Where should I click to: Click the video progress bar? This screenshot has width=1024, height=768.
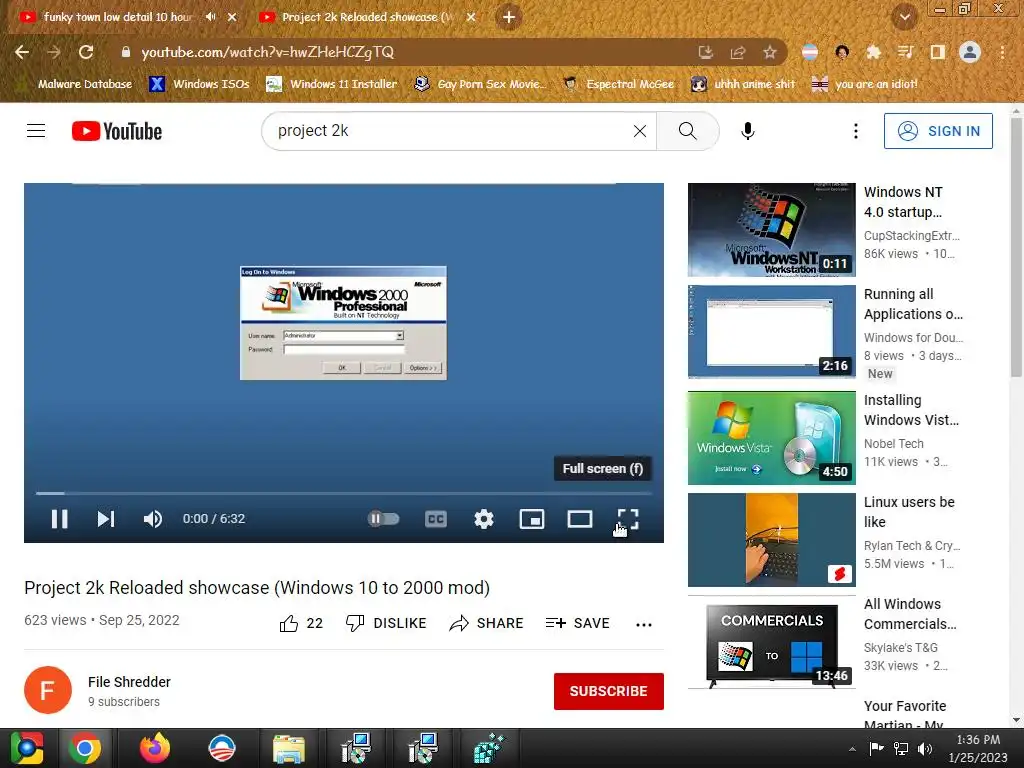pyautogui.click(x=344, y=494)
